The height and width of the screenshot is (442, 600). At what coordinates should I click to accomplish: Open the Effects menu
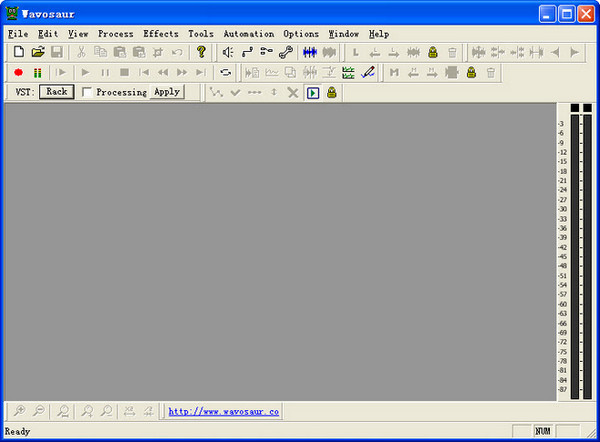(x=161, y=34)
